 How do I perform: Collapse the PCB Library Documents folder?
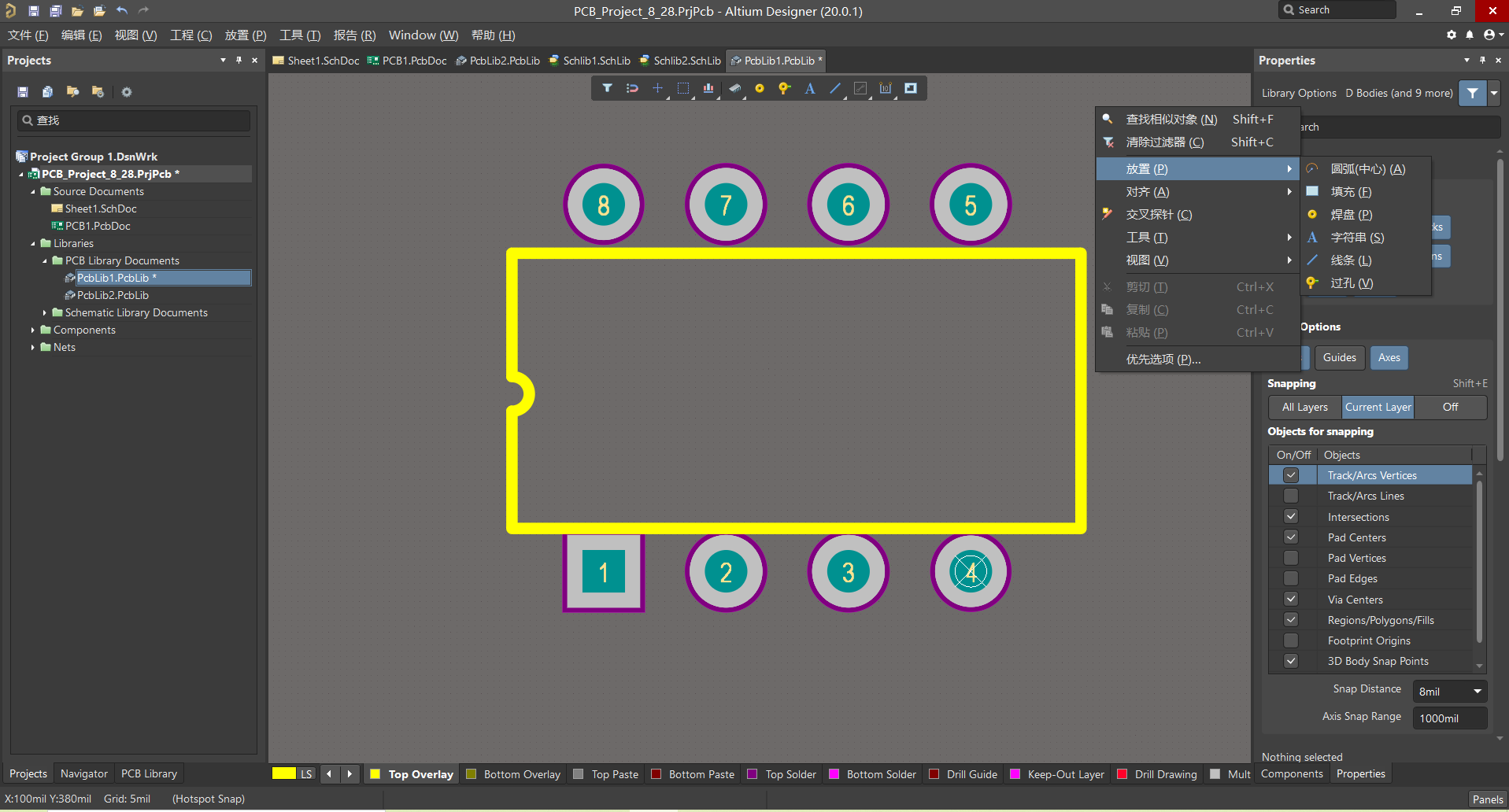45,260
